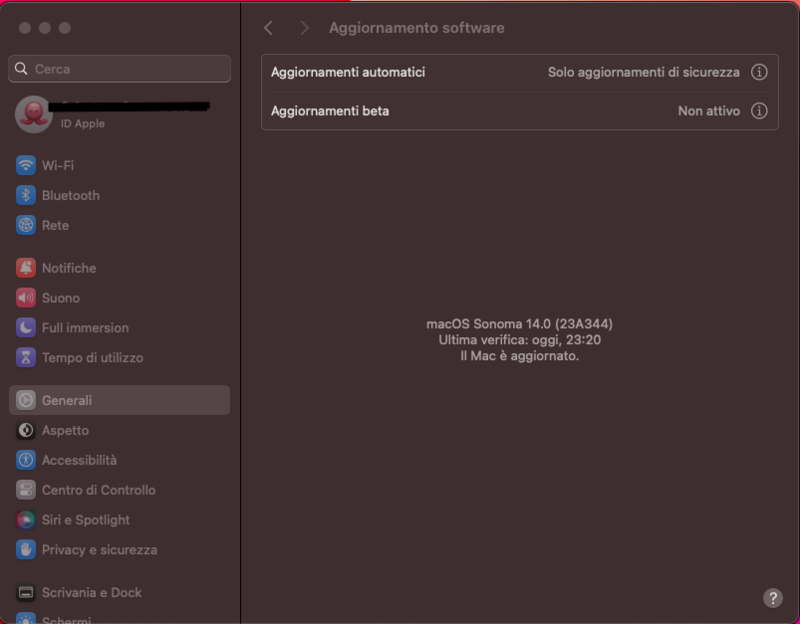Viewport: 800px width, 624px height.
Task: Open the ID Apple account entry
Action: 119,114
